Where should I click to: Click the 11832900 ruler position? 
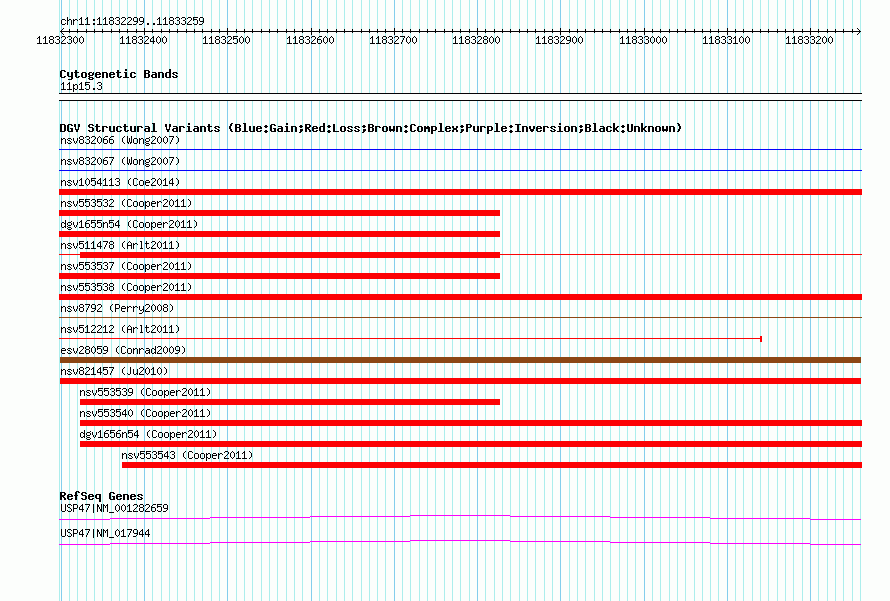tap(560, 40)
